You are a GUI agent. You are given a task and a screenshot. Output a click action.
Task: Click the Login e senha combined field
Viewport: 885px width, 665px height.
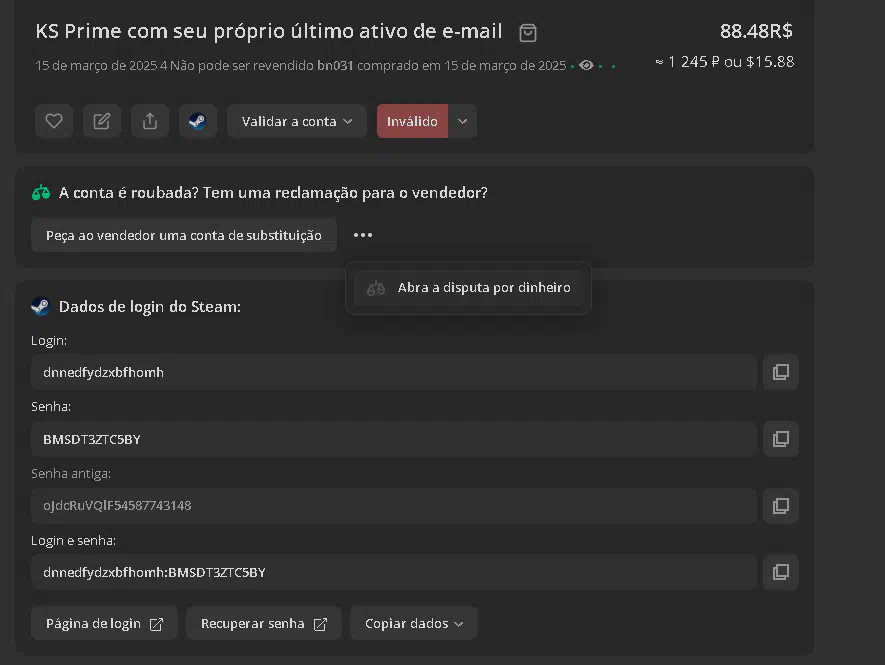(394, 572)
